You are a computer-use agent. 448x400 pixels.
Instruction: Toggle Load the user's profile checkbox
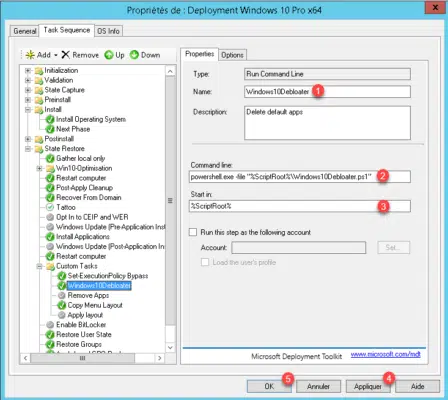(x=205, y=262)
